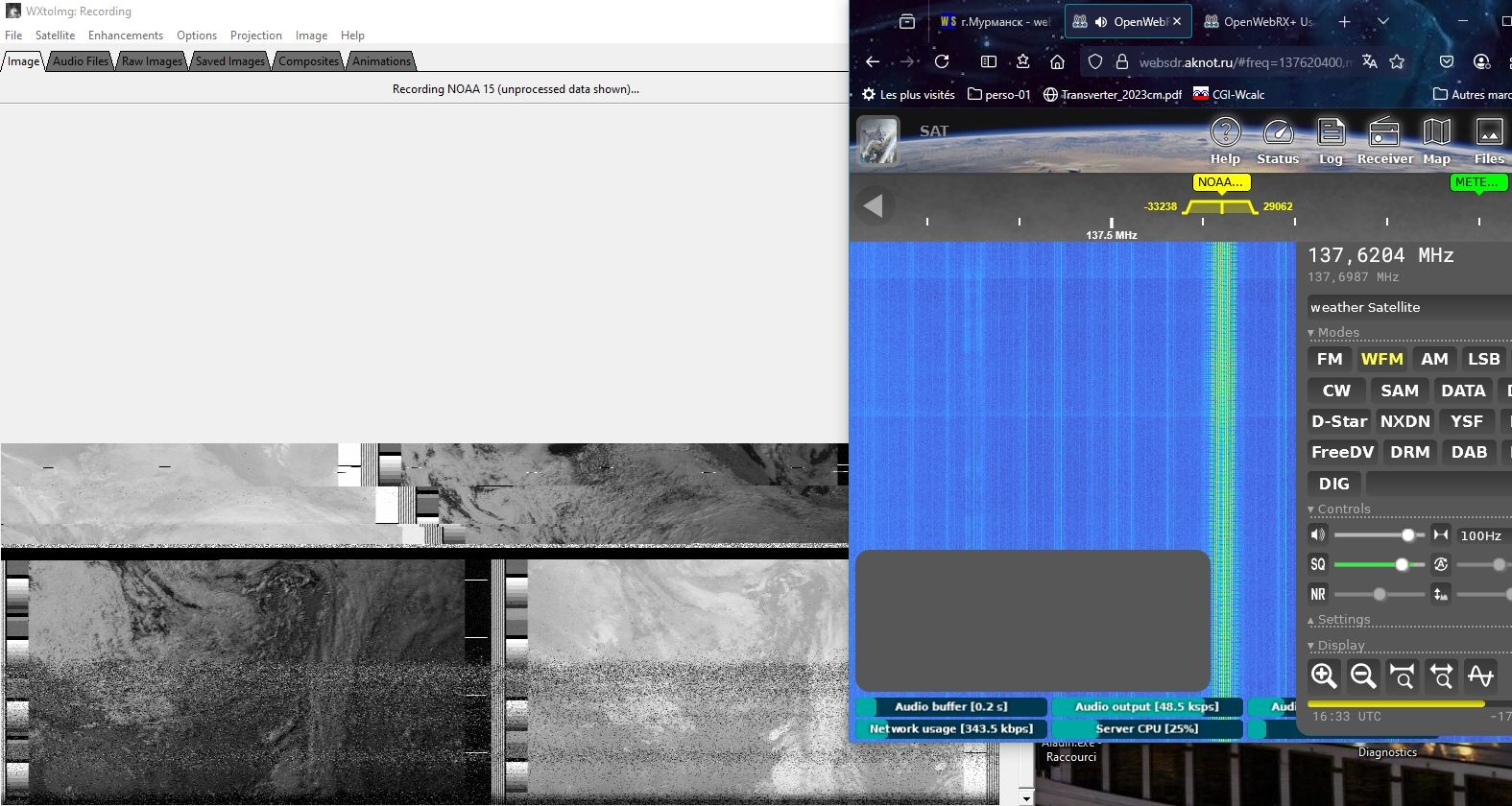The width and height of the screenshot is (1512, 806).
Task: Click the receiver avatar photo
Action: point(877,140)
